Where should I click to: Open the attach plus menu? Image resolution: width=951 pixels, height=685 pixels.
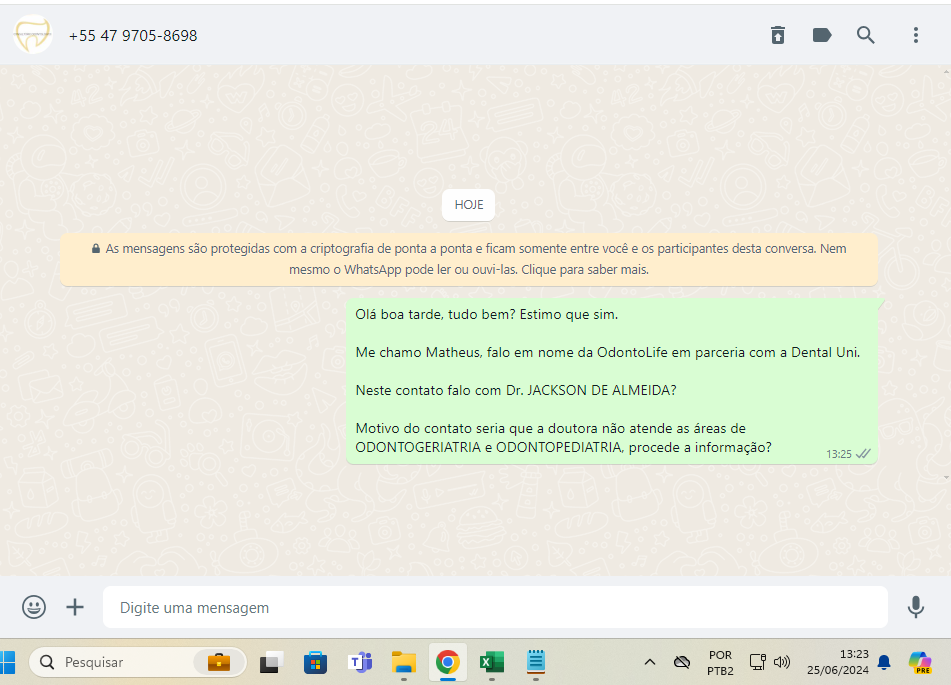(x=75, y=607)
